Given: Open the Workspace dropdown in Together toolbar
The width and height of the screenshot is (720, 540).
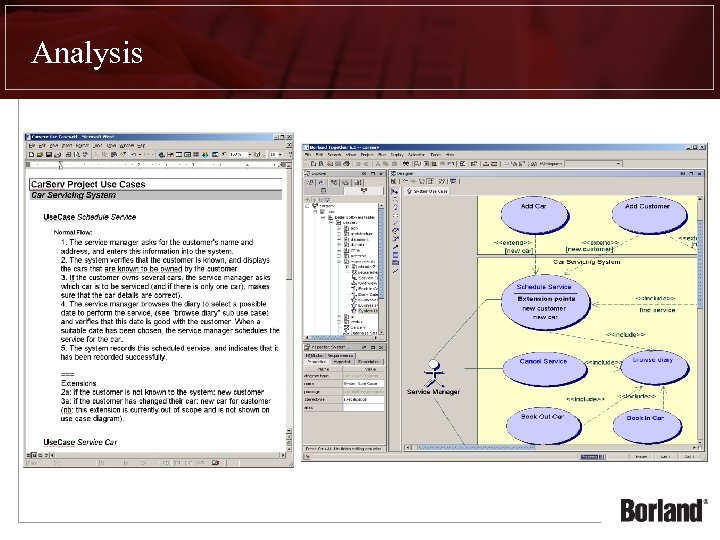Looking at the screenshot, I should [x=618, y=163].
